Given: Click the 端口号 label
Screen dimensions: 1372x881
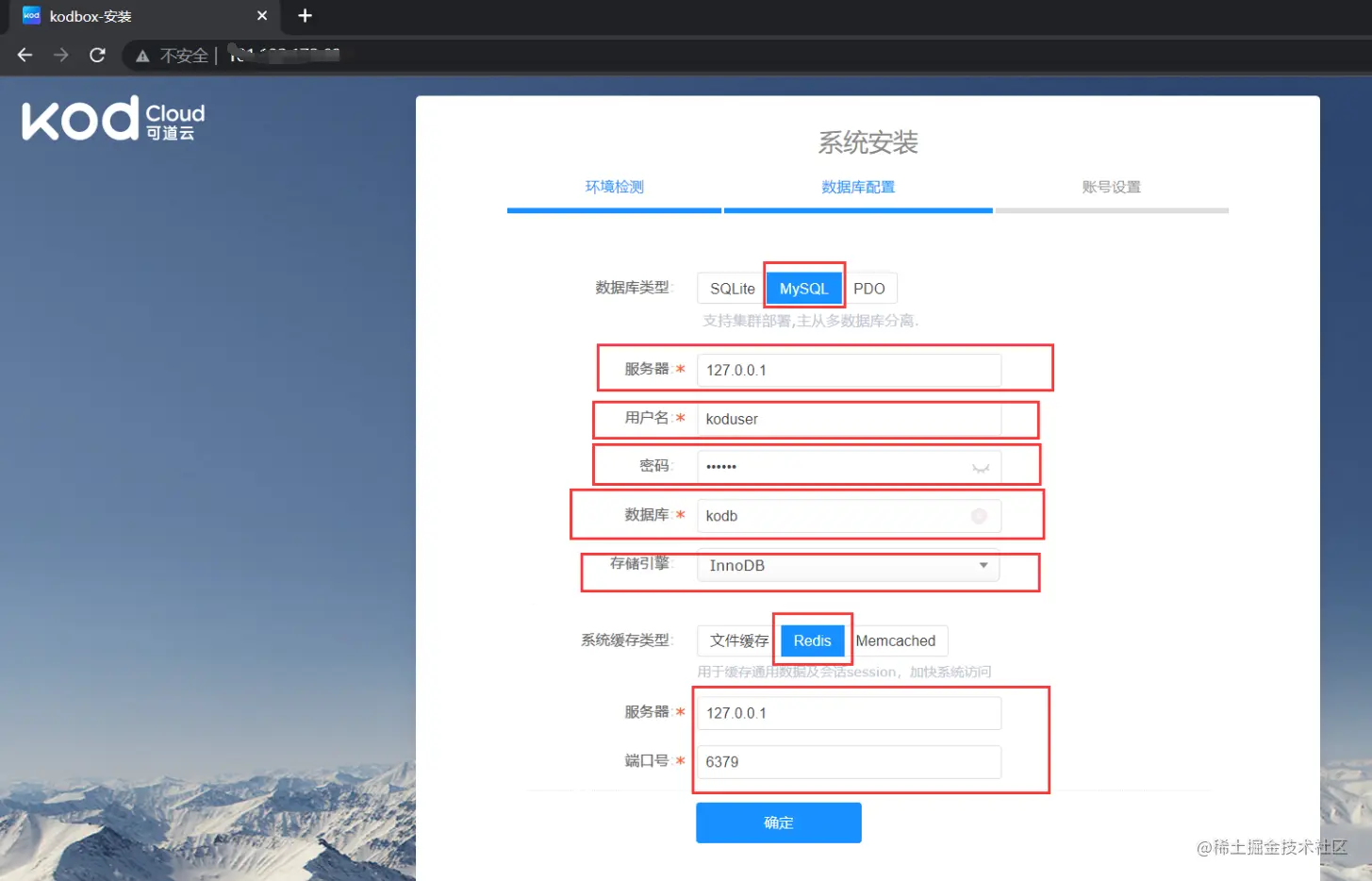Looking at the screenshot, I should [x=647, y=760].
